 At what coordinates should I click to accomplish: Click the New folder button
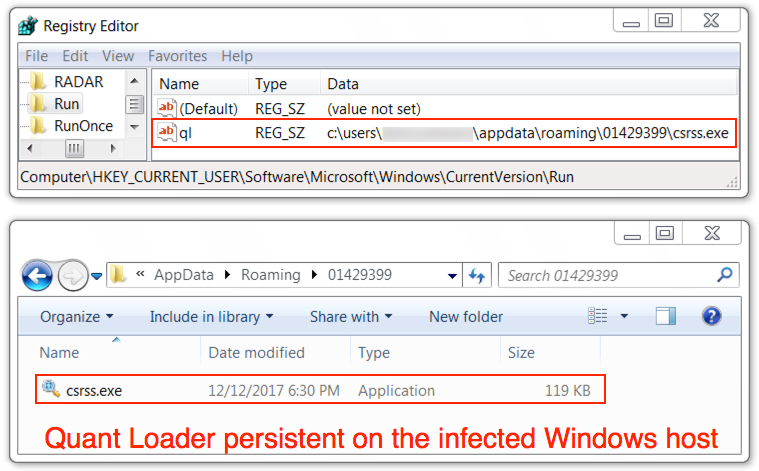(x=466, y=317)
